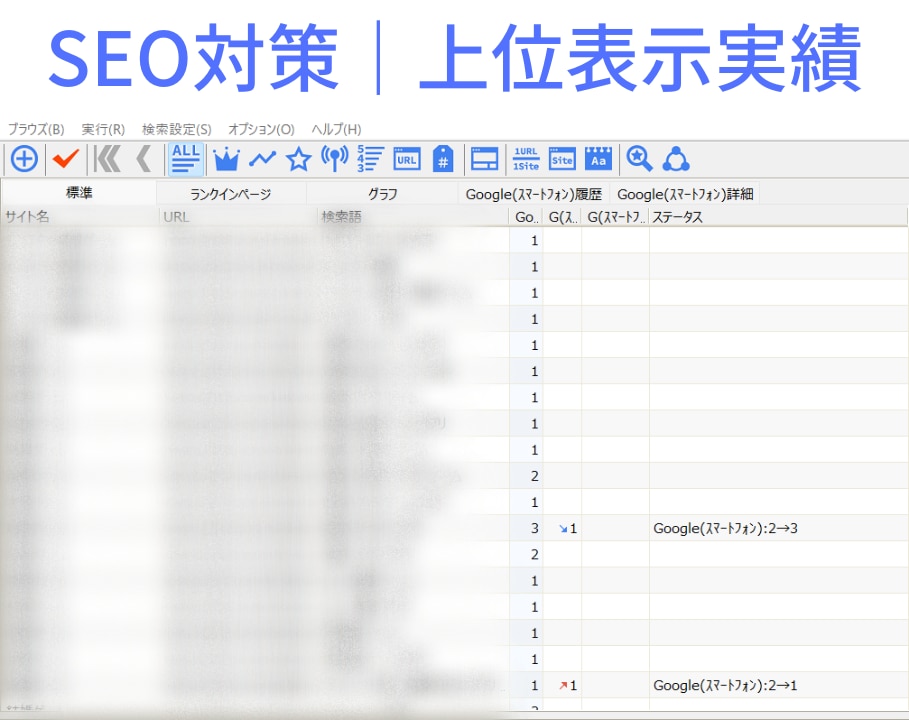909x720 pixels.
Task: Sort by the G(スマートフ.. column header
Action: point(616,217)
